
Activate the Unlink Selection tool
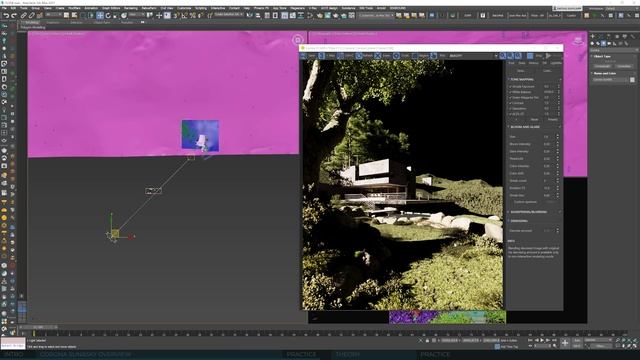tap(32, 16)
